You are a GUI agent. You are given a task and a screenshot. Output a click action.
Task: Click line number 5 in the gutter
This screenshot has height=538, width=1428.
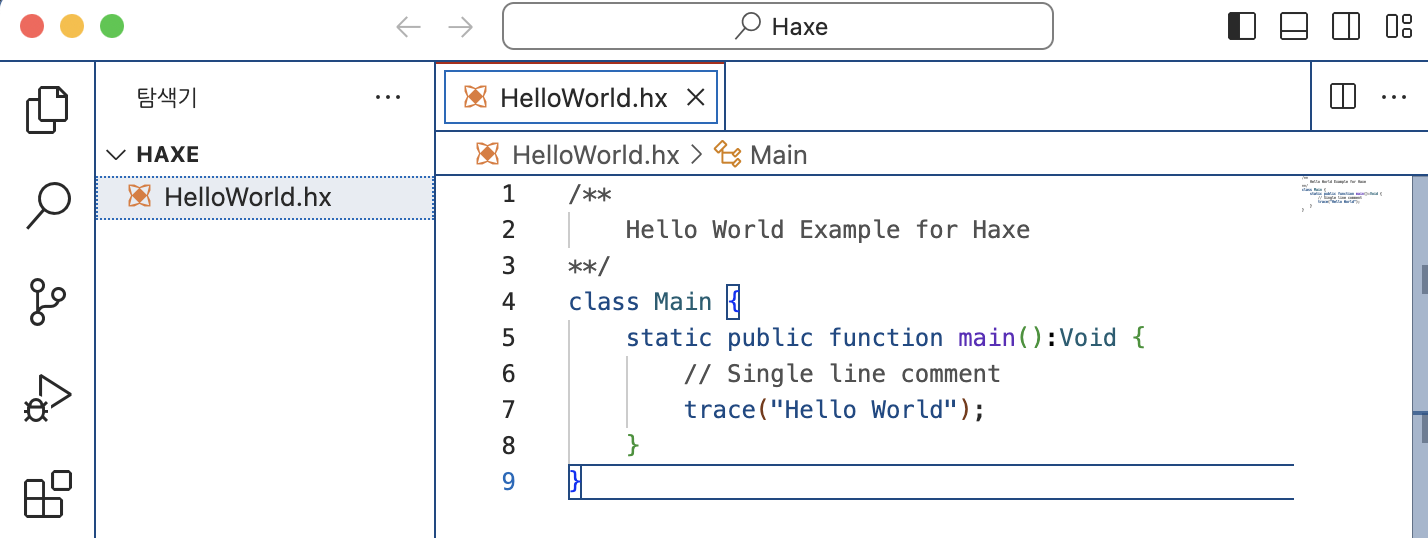coord(509,338)
